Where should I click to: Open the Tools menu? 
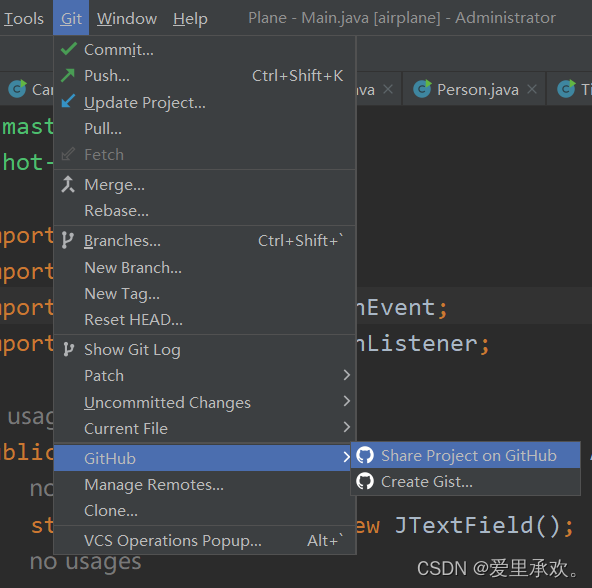pyautogui.click(x=23, y=18)
